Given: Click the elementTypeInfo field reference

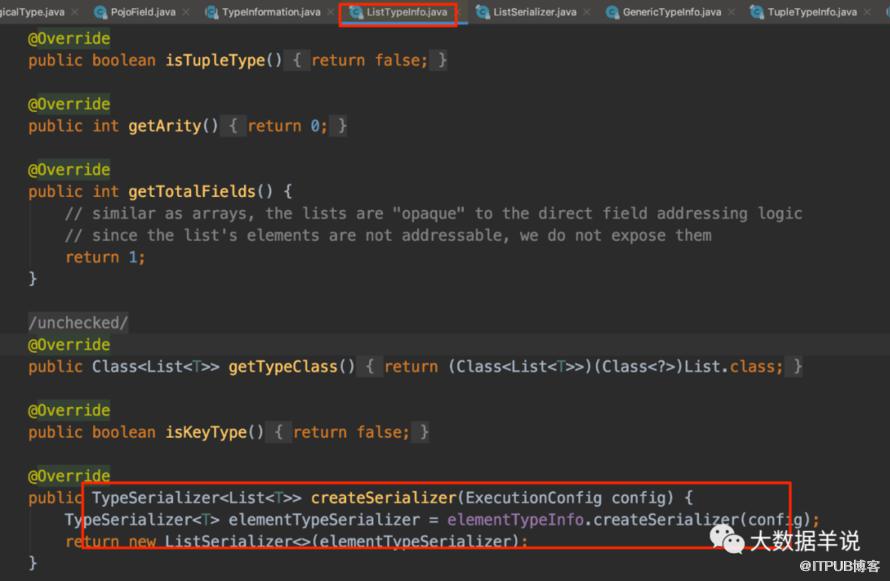Looking at the screenshot, I should click(515, 520).
